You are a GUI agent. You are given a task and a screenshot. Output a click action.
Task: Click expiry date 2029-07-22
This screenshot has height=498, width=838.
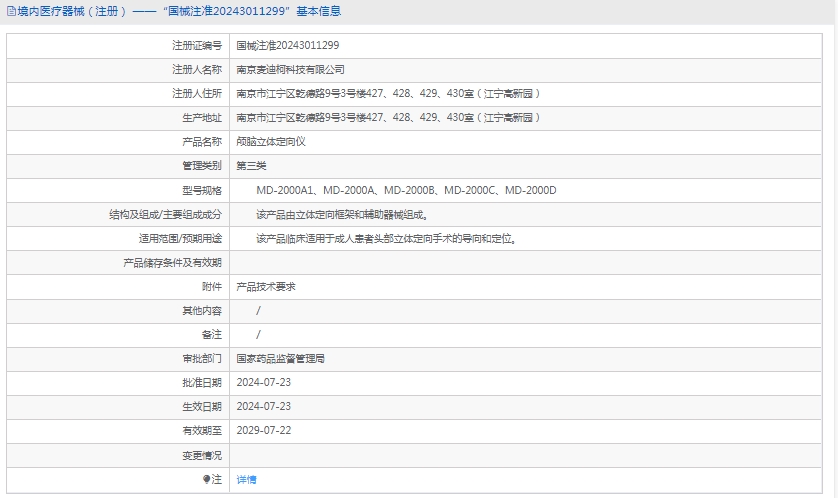click(x=263, y=430)
